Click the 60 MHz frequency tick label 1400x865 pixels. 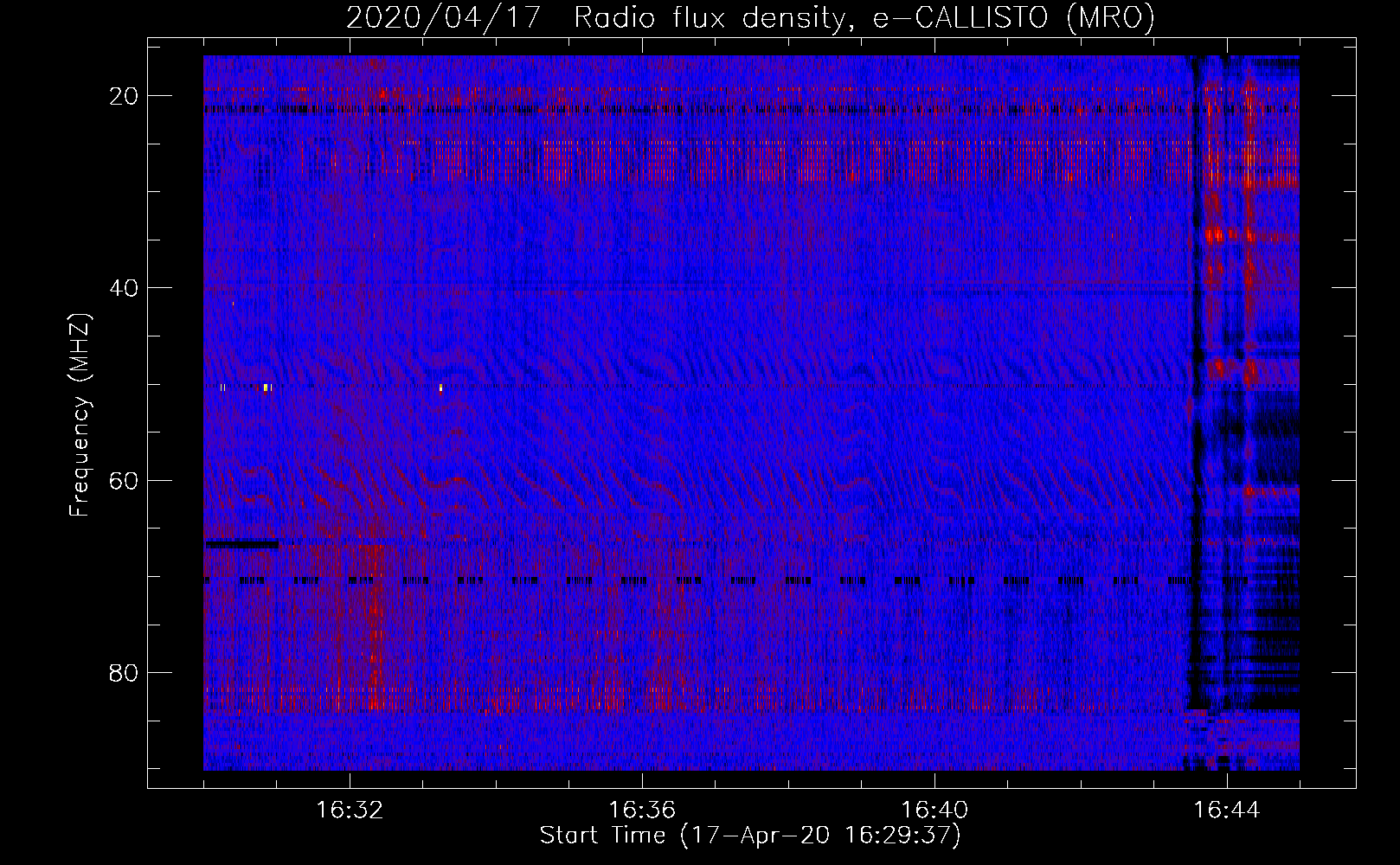click(124, 480)
